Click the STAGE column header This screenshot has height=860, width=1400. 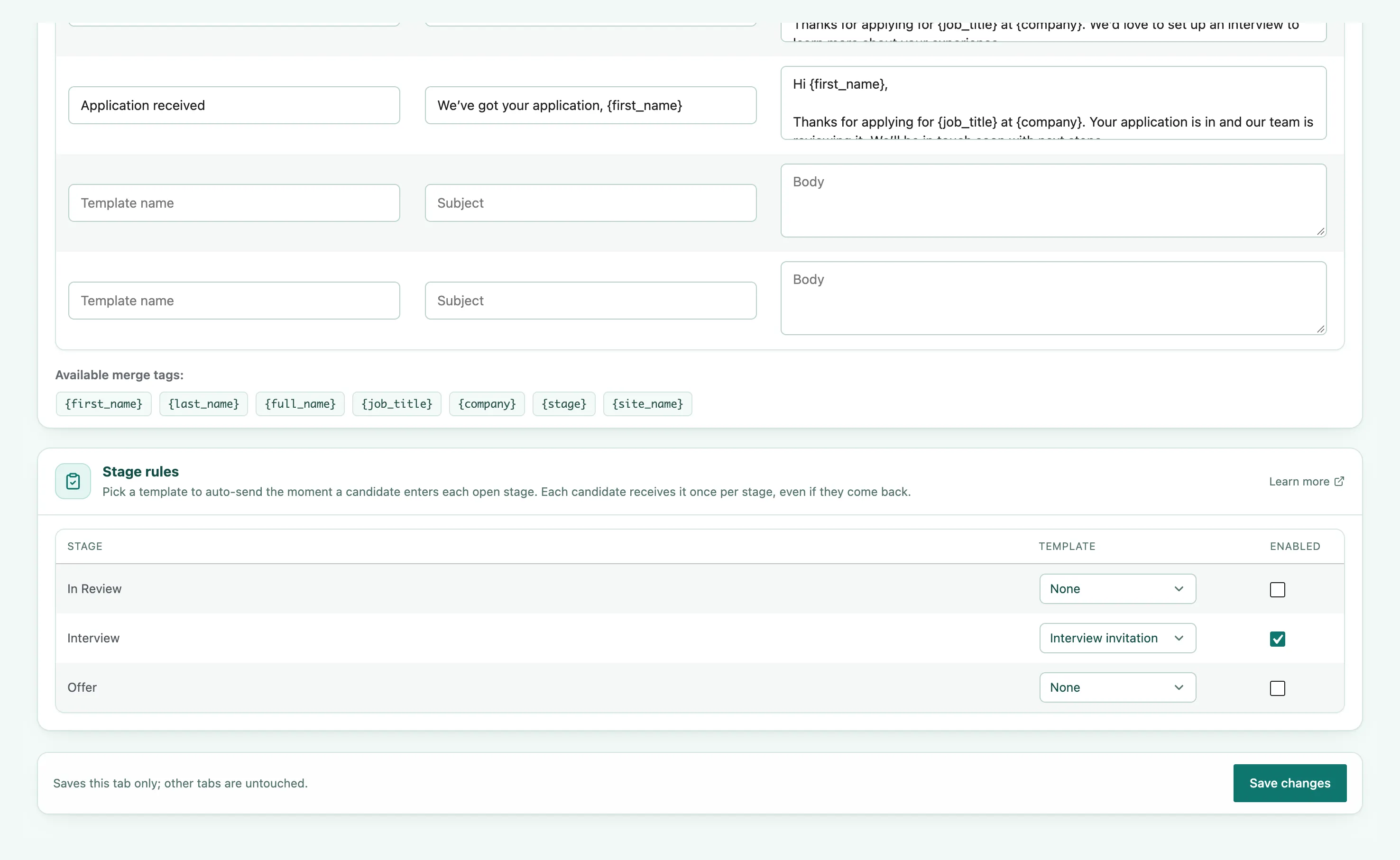pos(85,546)
